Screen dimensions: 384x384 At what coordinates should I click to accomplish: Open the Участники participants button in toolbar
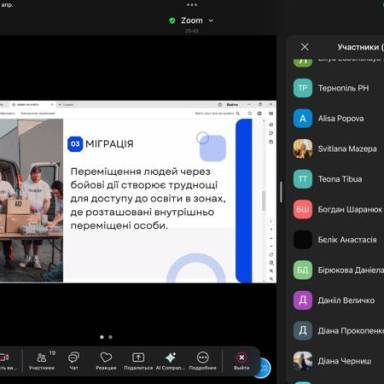pyautogui.click(x=42, y=361)
